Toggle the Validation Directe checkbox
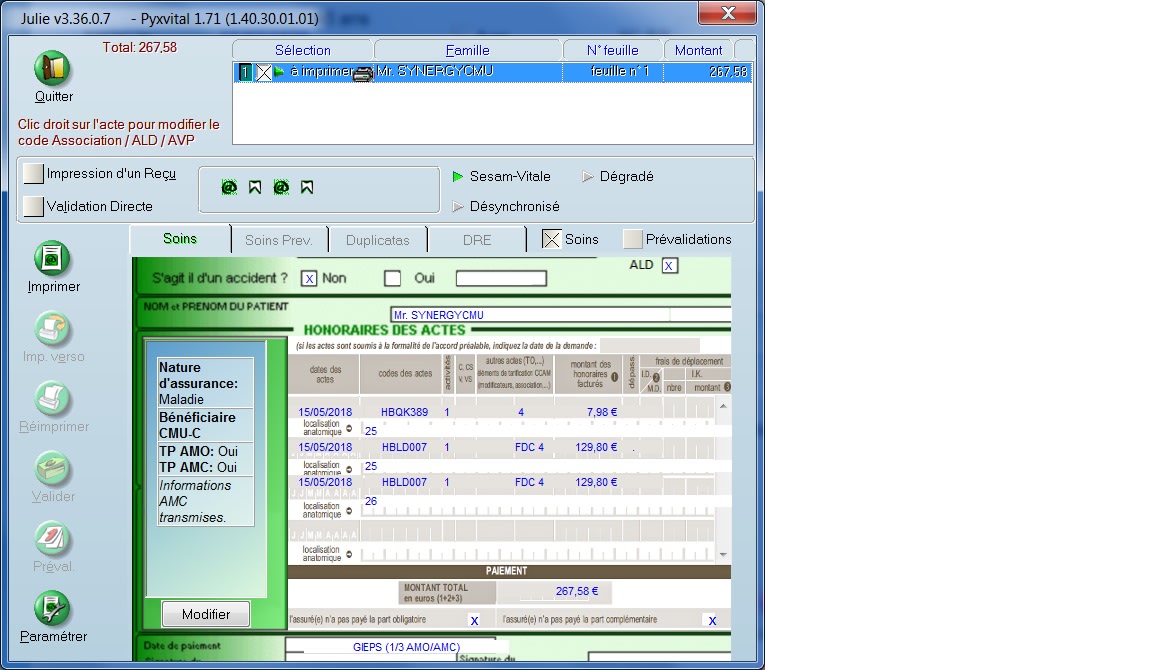The image size is (1152, 670). (x=34, y=207)
